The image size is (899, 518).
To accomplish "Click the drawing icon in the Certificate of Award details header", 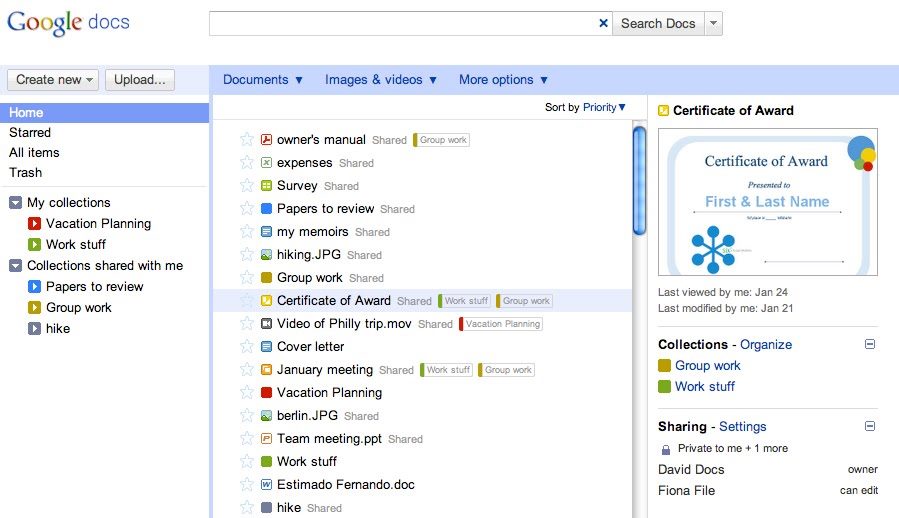I will pyautogui.click(x=663, y=110).
